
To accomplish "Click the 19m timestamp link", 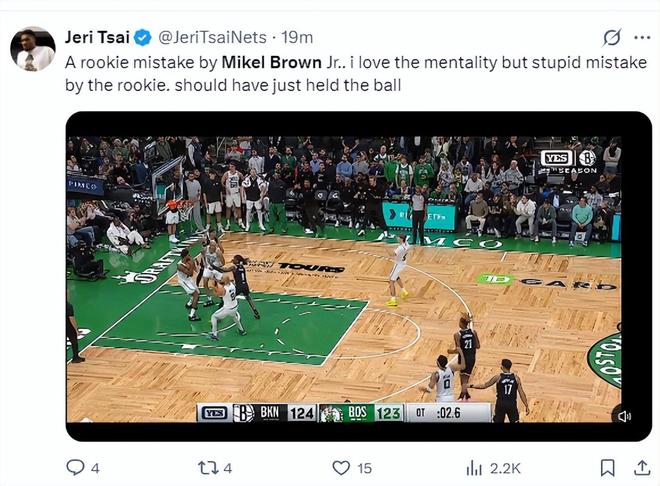I will click(x=297, y=37).
